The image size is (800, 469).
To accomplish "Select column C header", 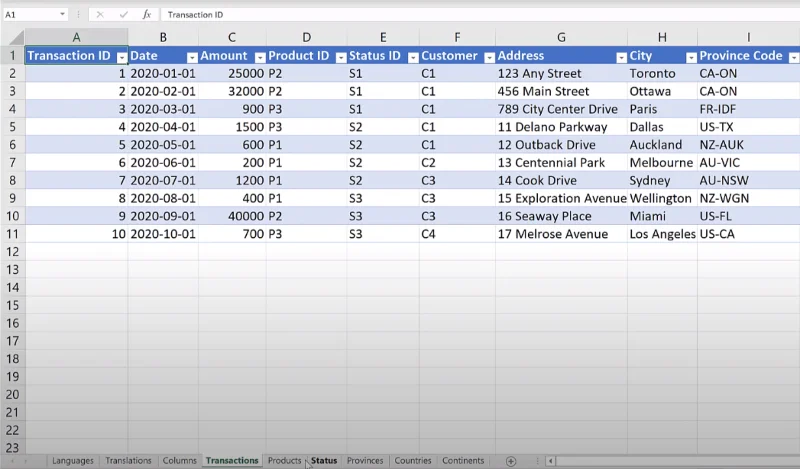I will click(x=232, y=37).
